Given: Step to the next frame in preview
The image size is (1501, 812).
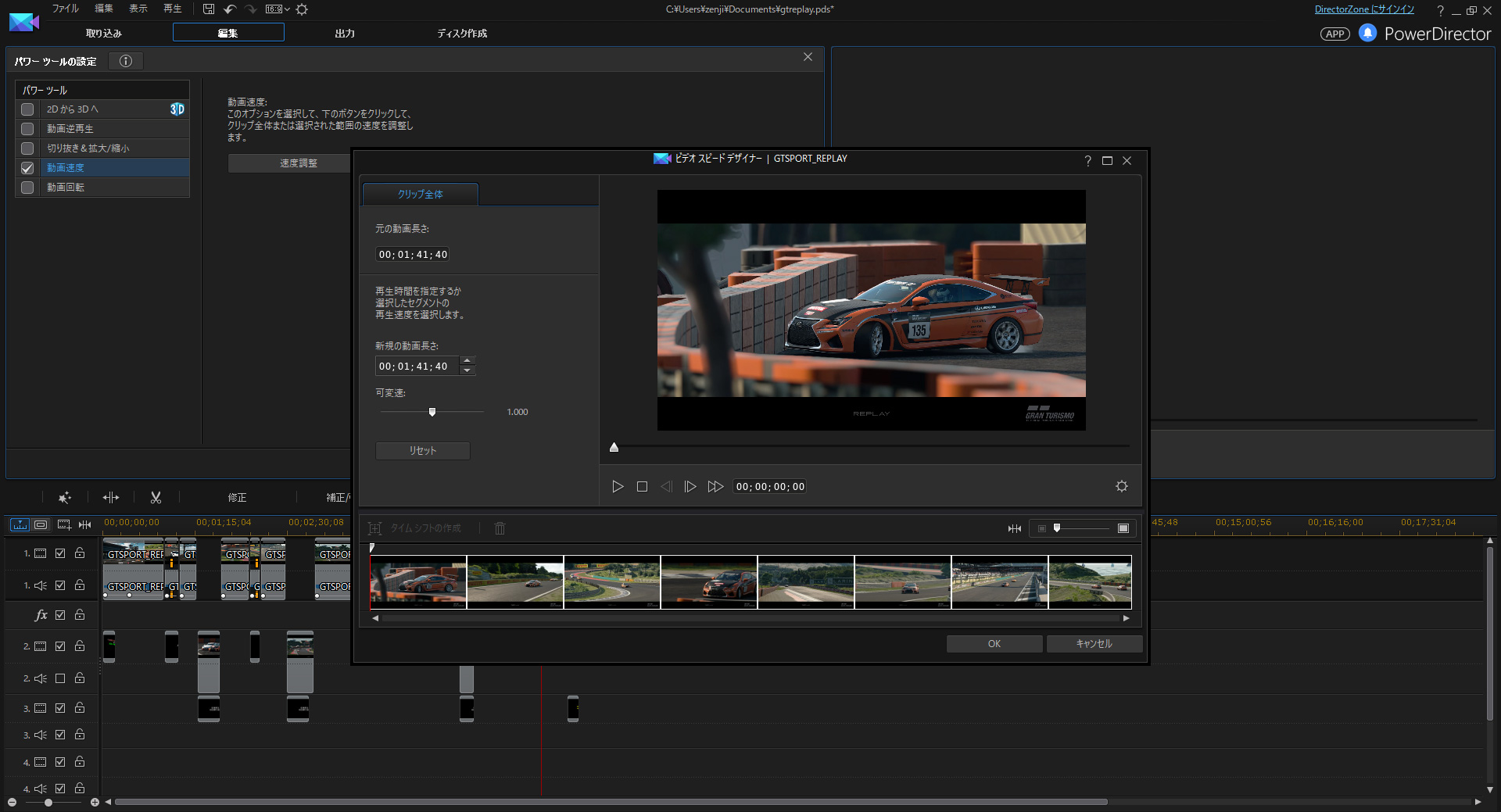Looking at the screenshot, I should click(x=690, y=486).
